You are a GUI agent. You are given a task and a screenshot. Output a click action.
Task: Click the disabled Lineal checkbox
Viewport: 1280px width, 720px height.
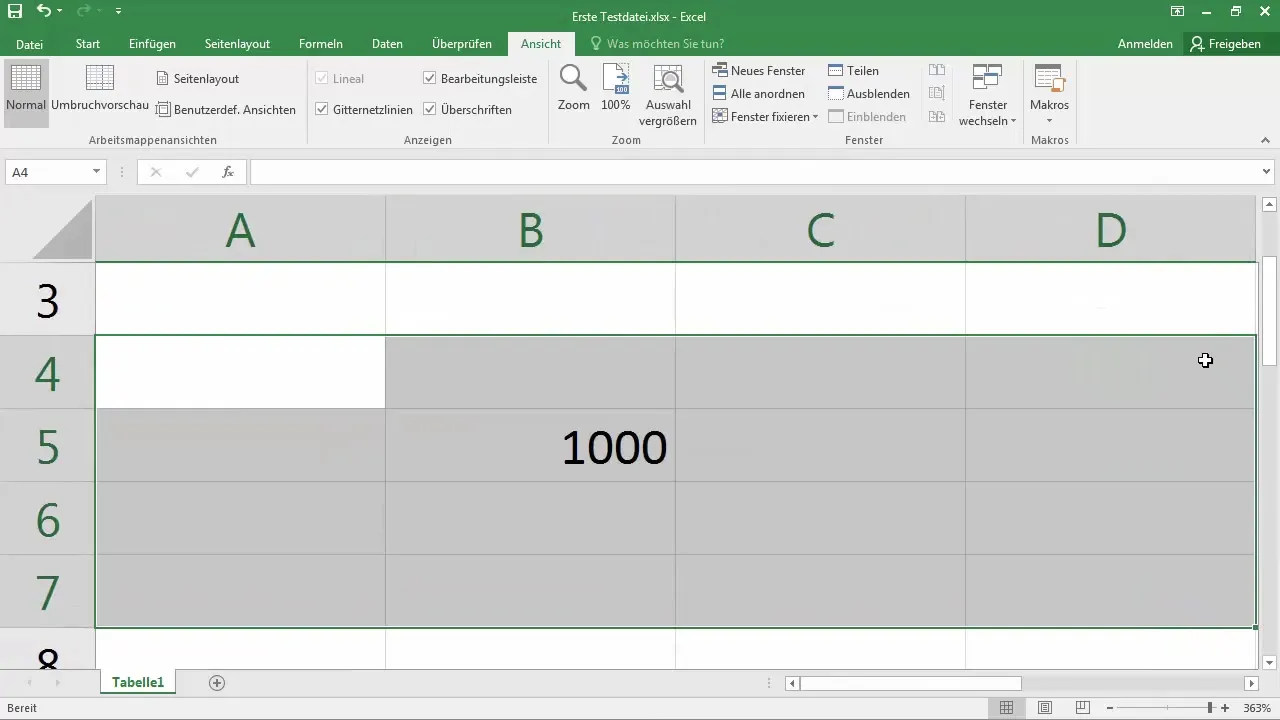(322, 78)
